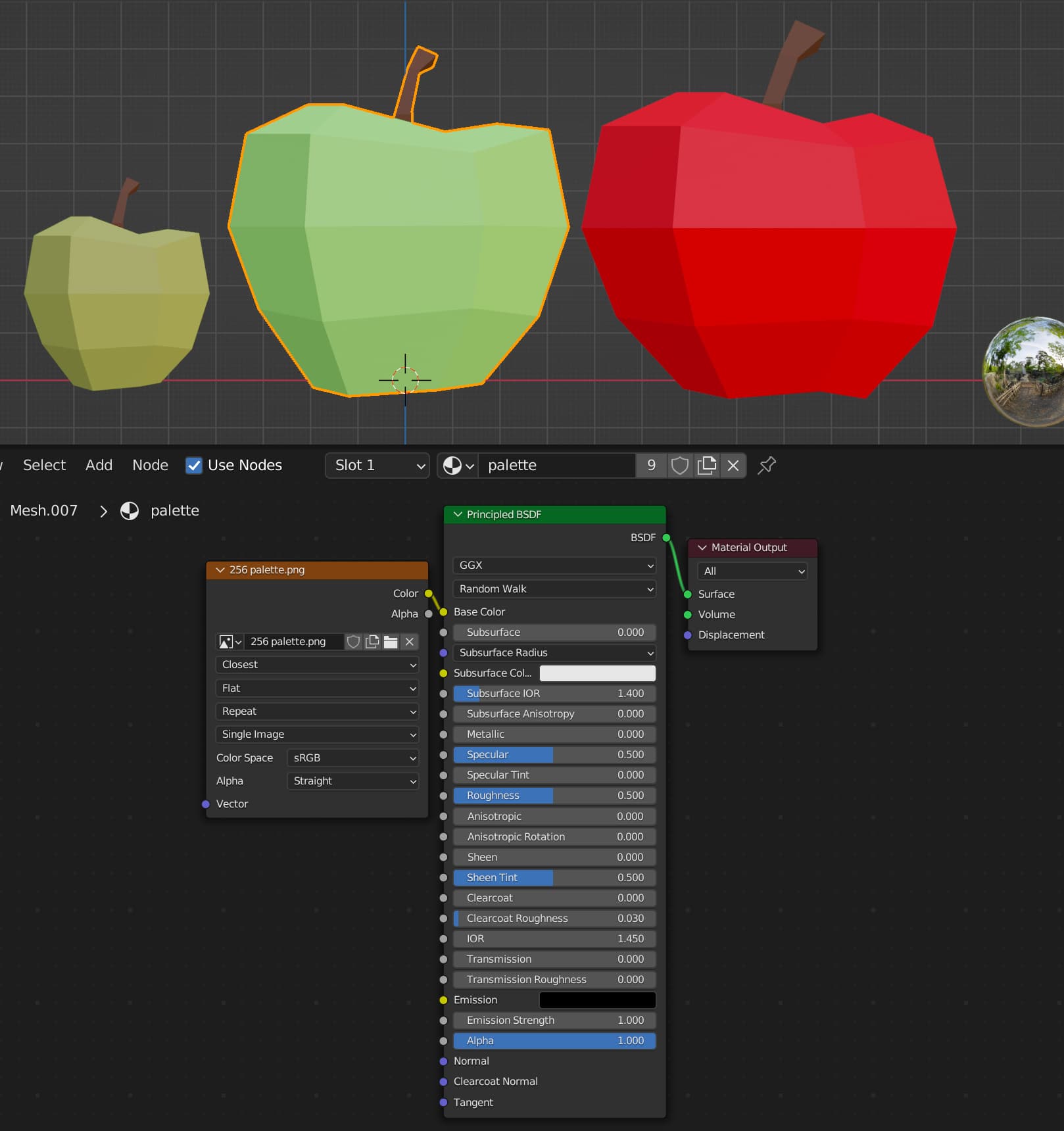The width and height of the screenshot is (1064, 1131).
Task: Duplicate the palette material with new-material icon
Action: coord(706,466)
